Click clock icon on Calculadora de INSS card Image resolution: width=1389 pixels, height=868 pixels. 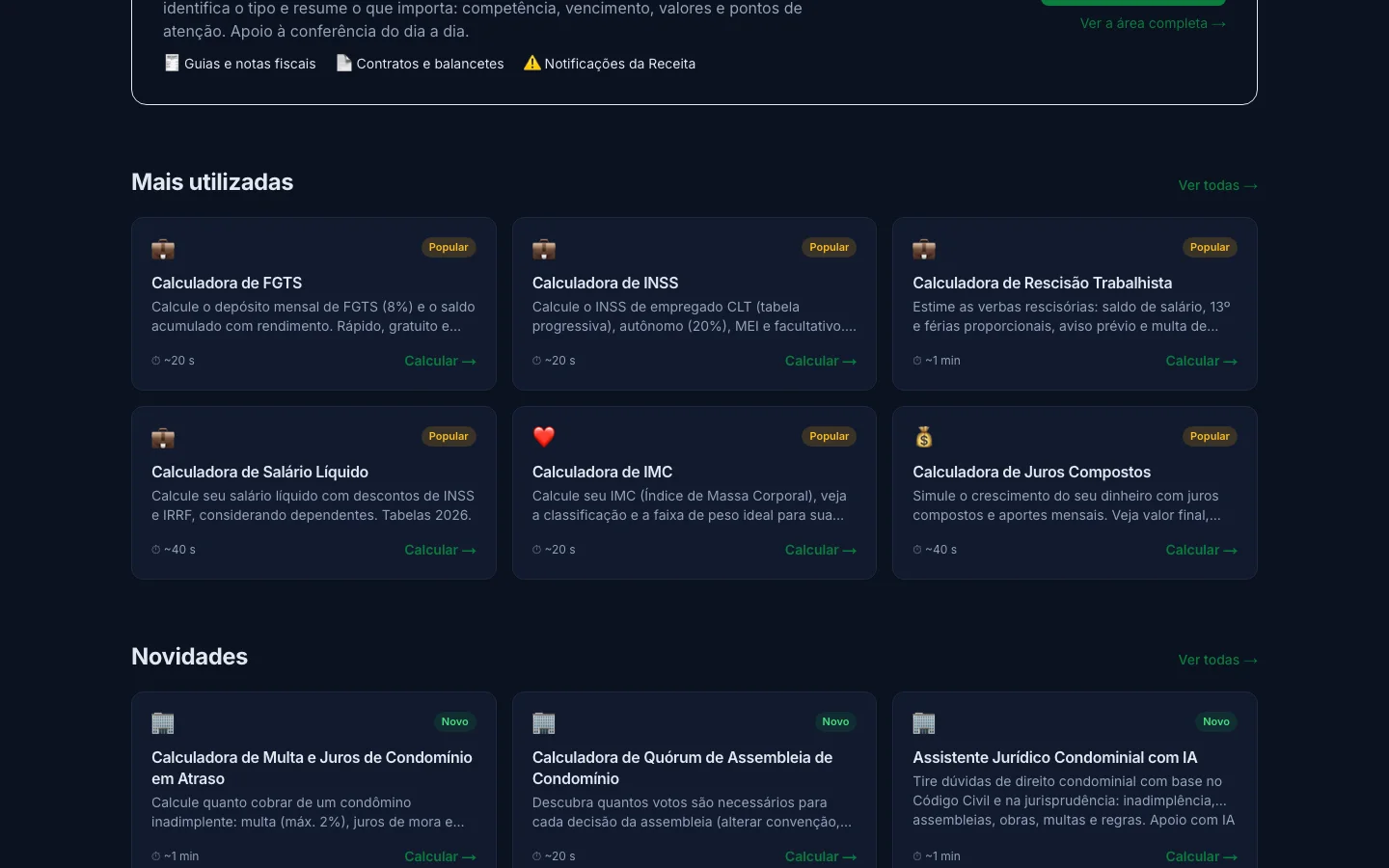coord(536,361)
